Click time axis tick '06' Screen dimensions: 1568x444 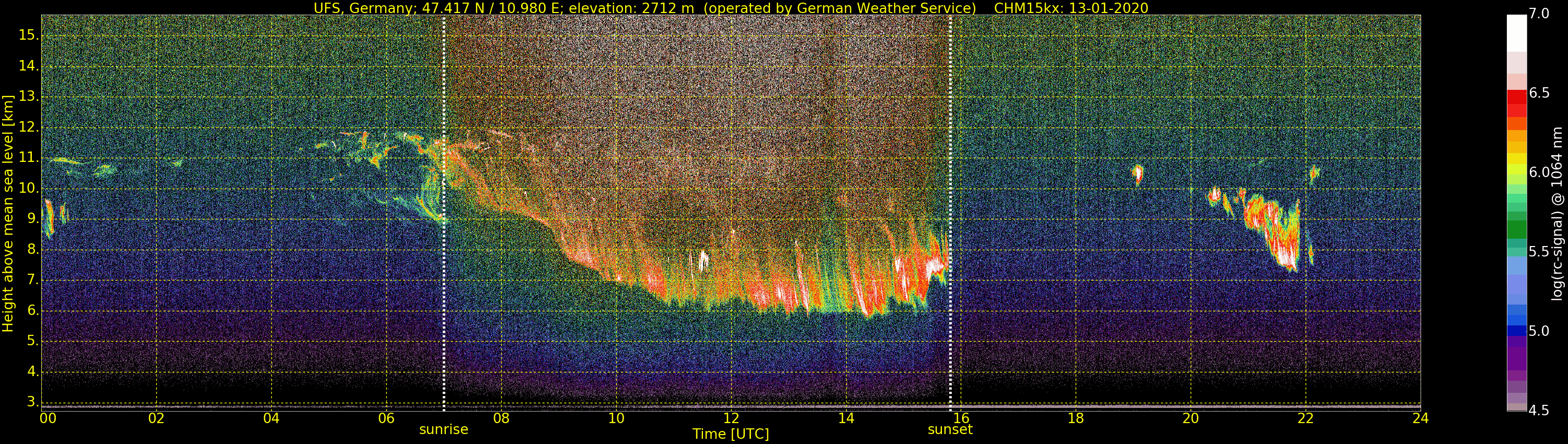[387, 418]
